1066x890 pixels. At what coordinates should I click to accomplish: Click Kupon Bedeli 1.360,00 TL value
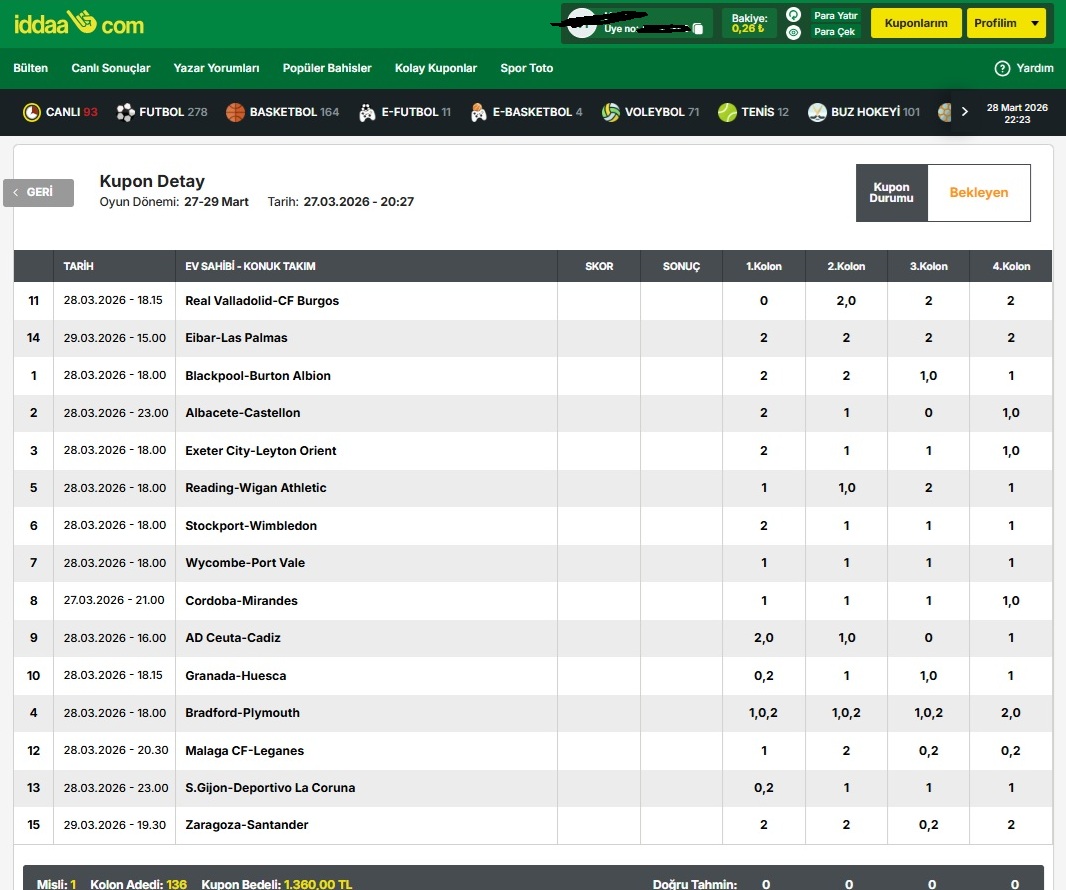pyautogui.click(x=317, y=884)
